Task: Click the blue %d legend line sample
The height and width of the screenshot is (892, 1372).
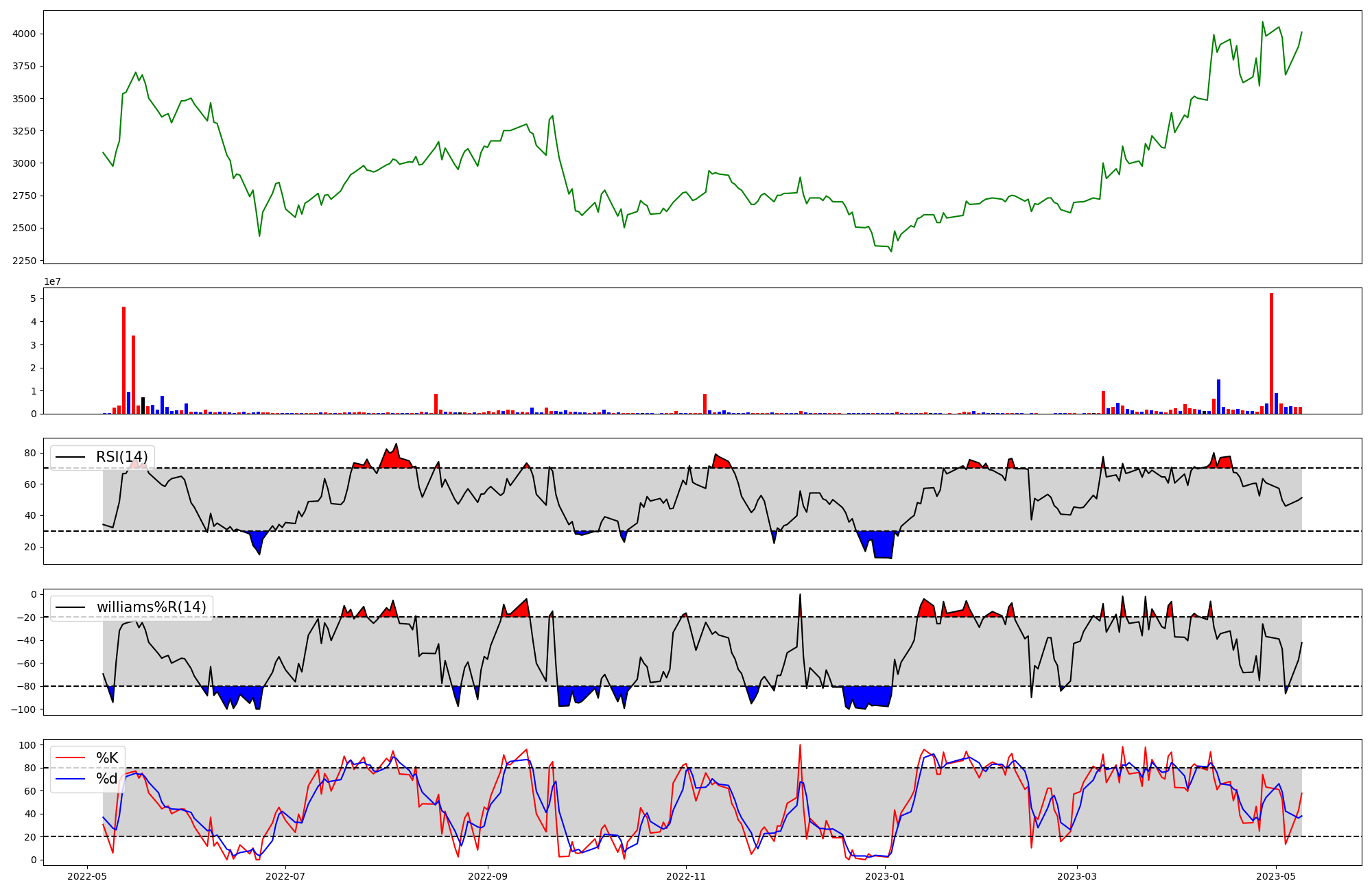Action: point(70,779)
